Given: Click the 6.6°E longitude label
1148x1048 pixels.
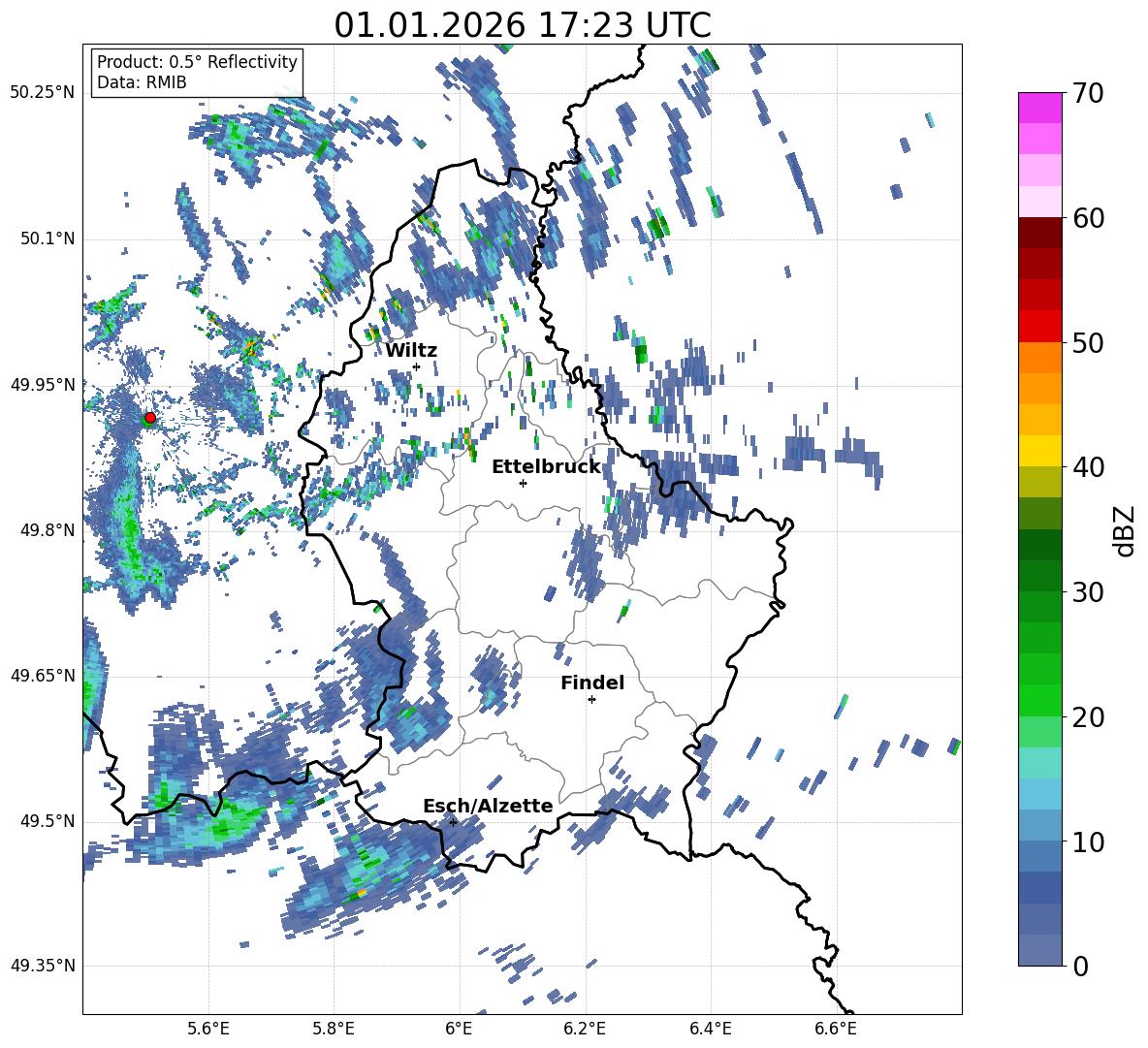Looking at the screenshot, I should click(836, 1030).
